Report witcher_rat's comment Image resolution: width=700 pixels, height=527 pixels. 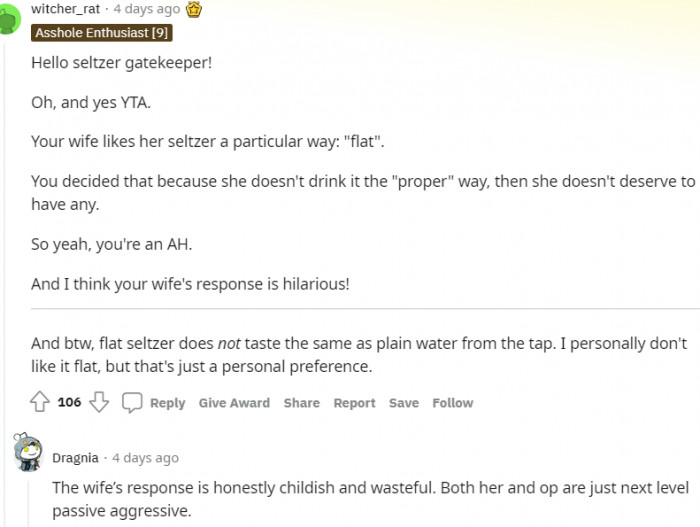pos(354,403)
